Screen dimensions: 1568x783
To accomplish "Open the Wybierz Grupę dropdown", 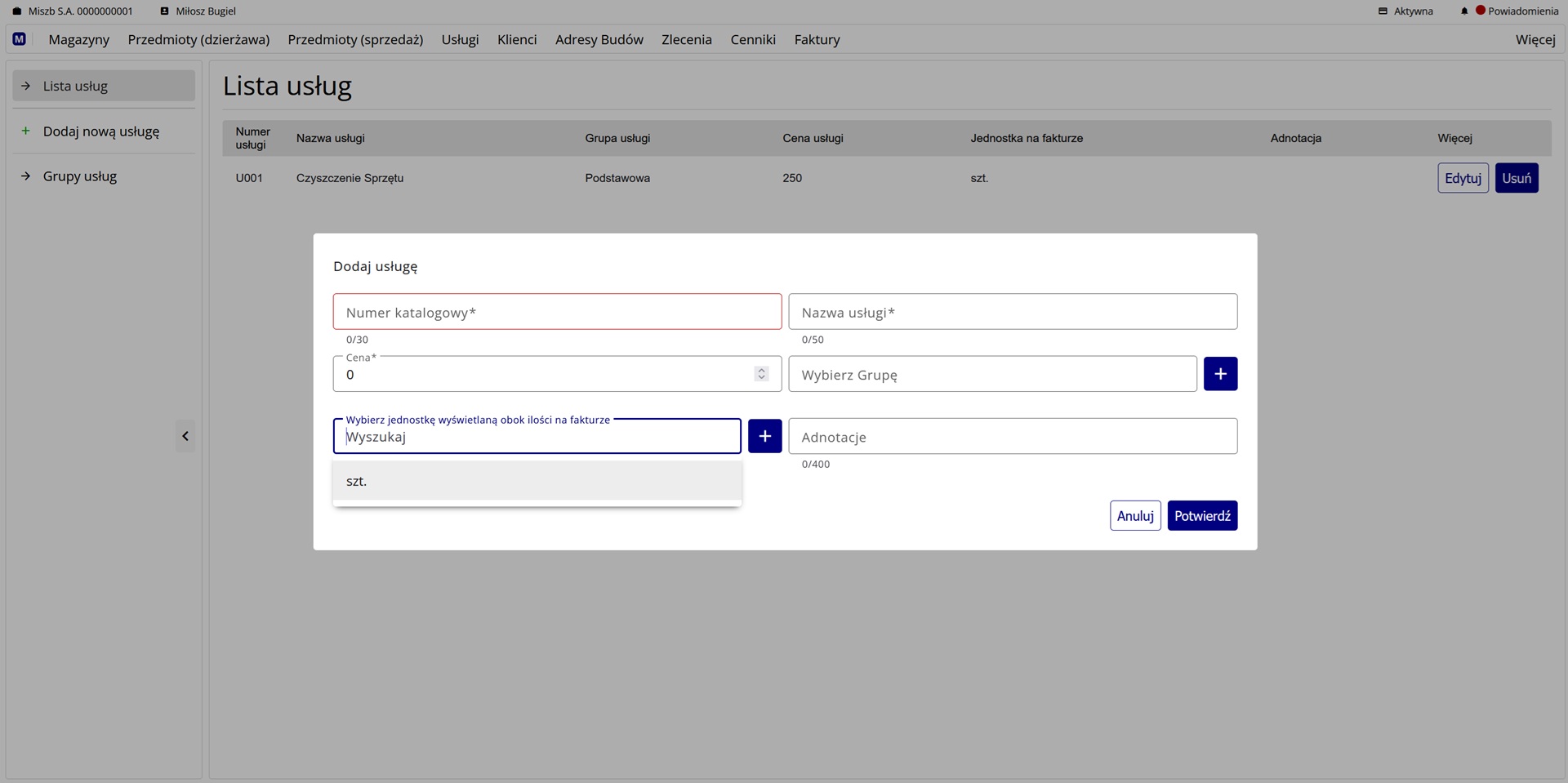I will point(991,375).
